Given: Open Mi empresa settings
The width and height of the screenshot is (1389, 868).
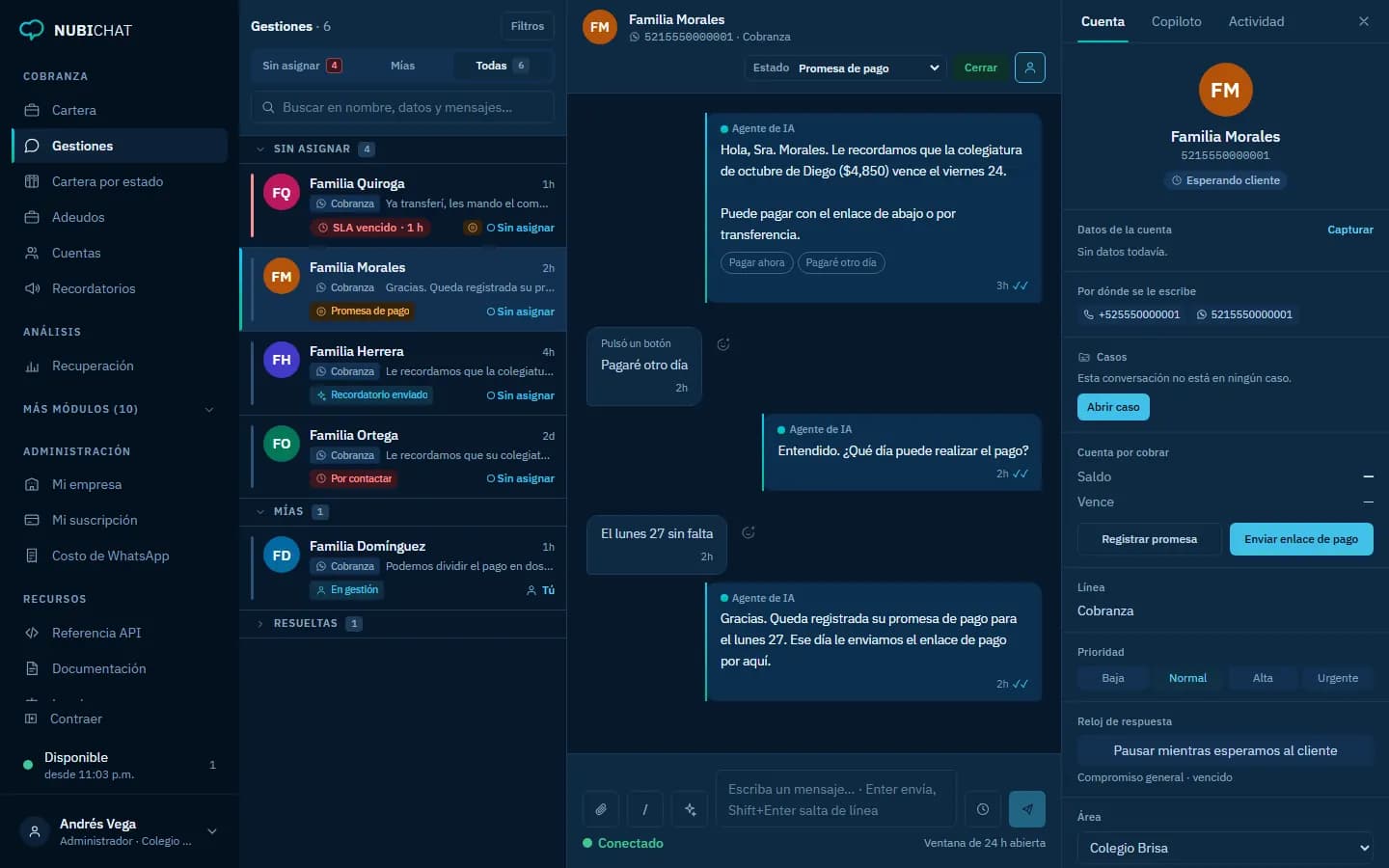Looking at the screenshot, I should pos(120,484).
